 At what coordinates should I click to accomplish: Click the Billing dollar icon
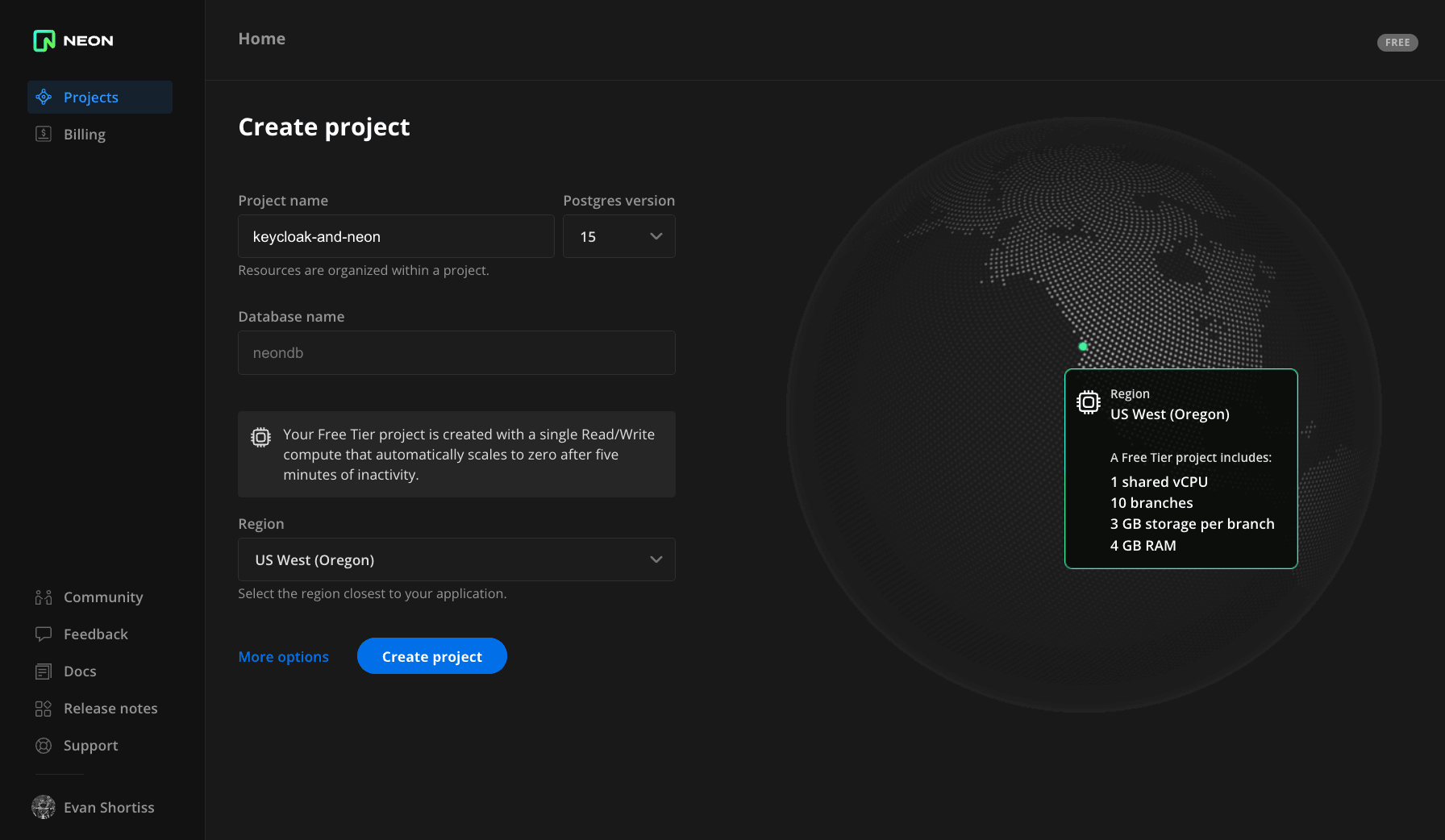point(44,135)
